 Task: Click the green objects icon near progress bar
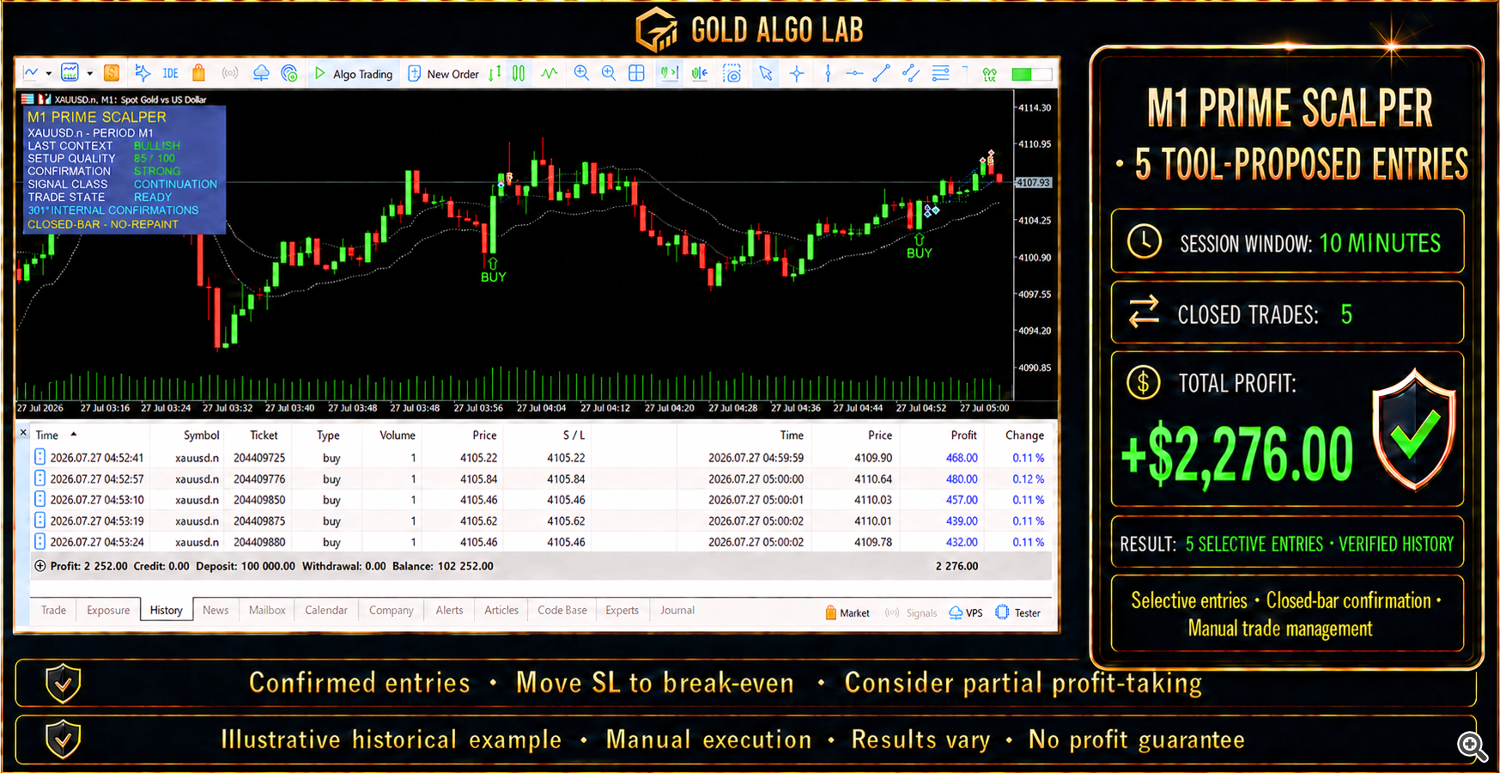(x=990, y=73)
